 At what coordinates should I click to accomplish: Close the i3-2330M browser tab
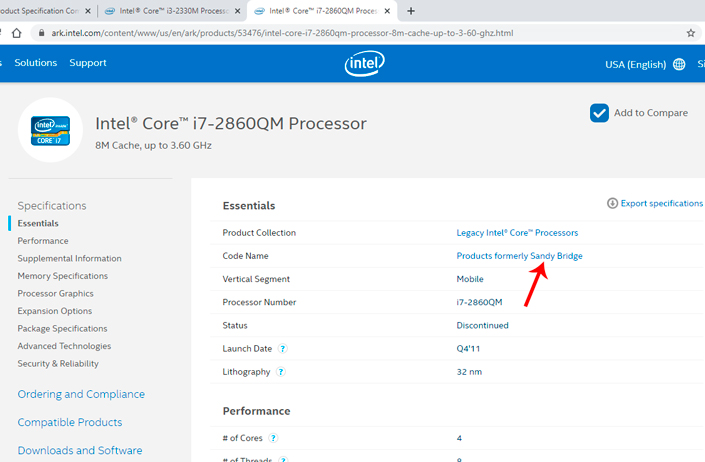237,11
